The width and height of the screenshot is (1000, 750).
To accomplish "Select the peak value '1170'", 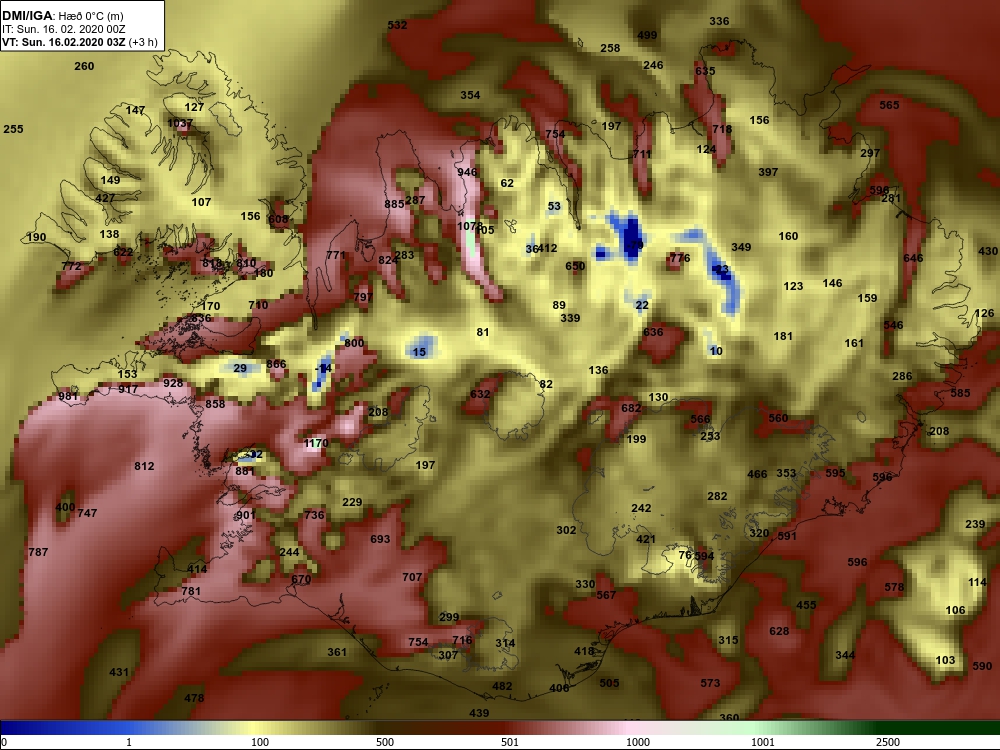I will [x=316, y=443].
